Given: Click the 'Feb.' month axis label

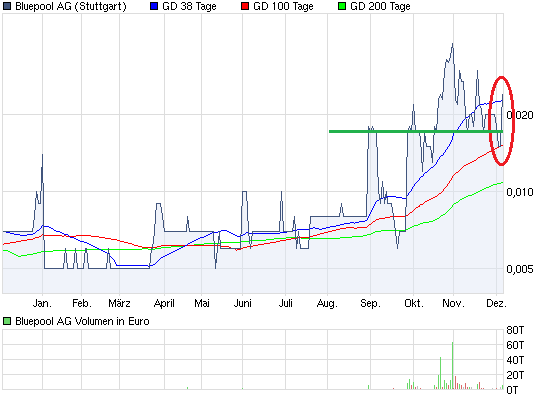Looking at the screenshot, I should click(82, 303).
